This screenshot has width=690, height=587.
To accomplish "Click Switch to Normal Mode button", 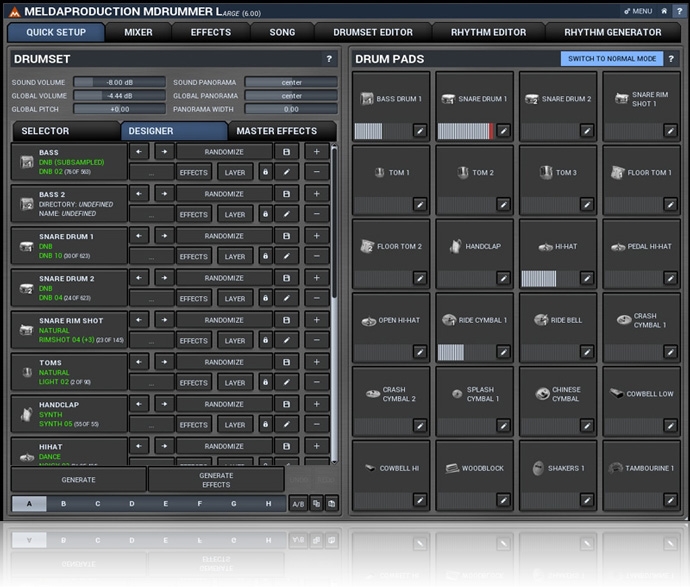I will tap(612, 59).
